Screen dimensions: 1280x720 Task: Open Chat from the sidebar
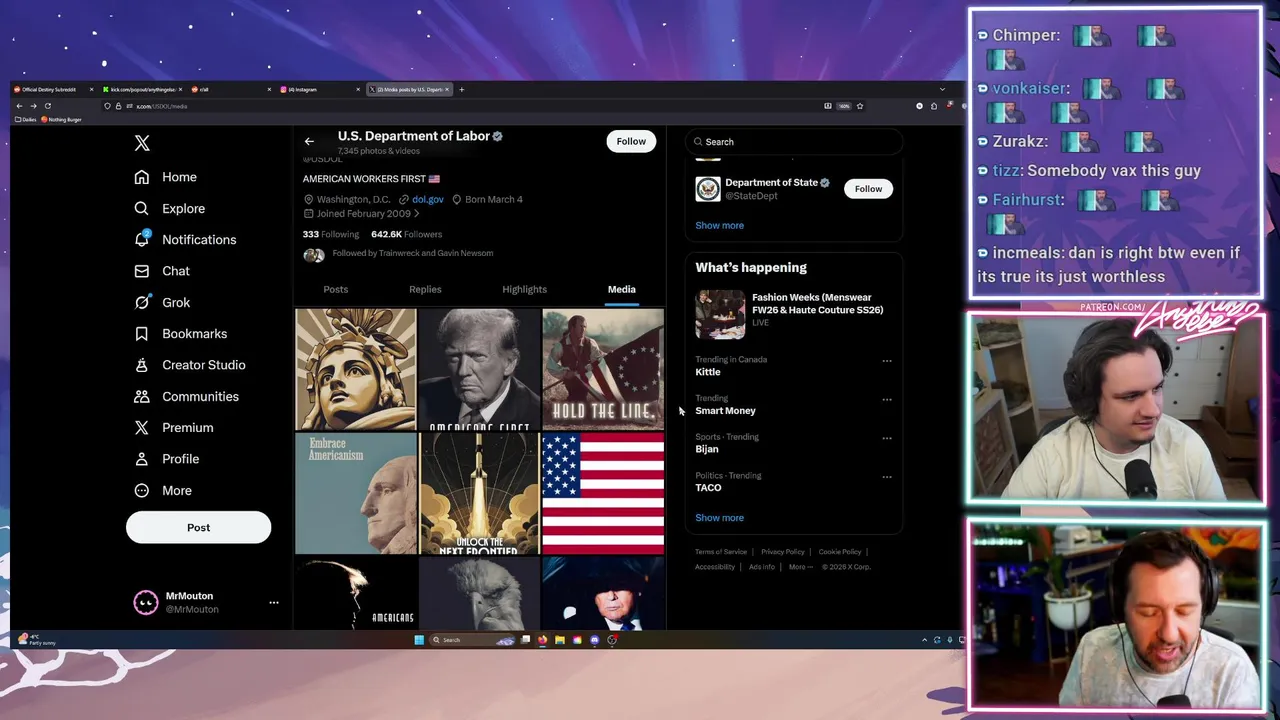pos(162,271)
